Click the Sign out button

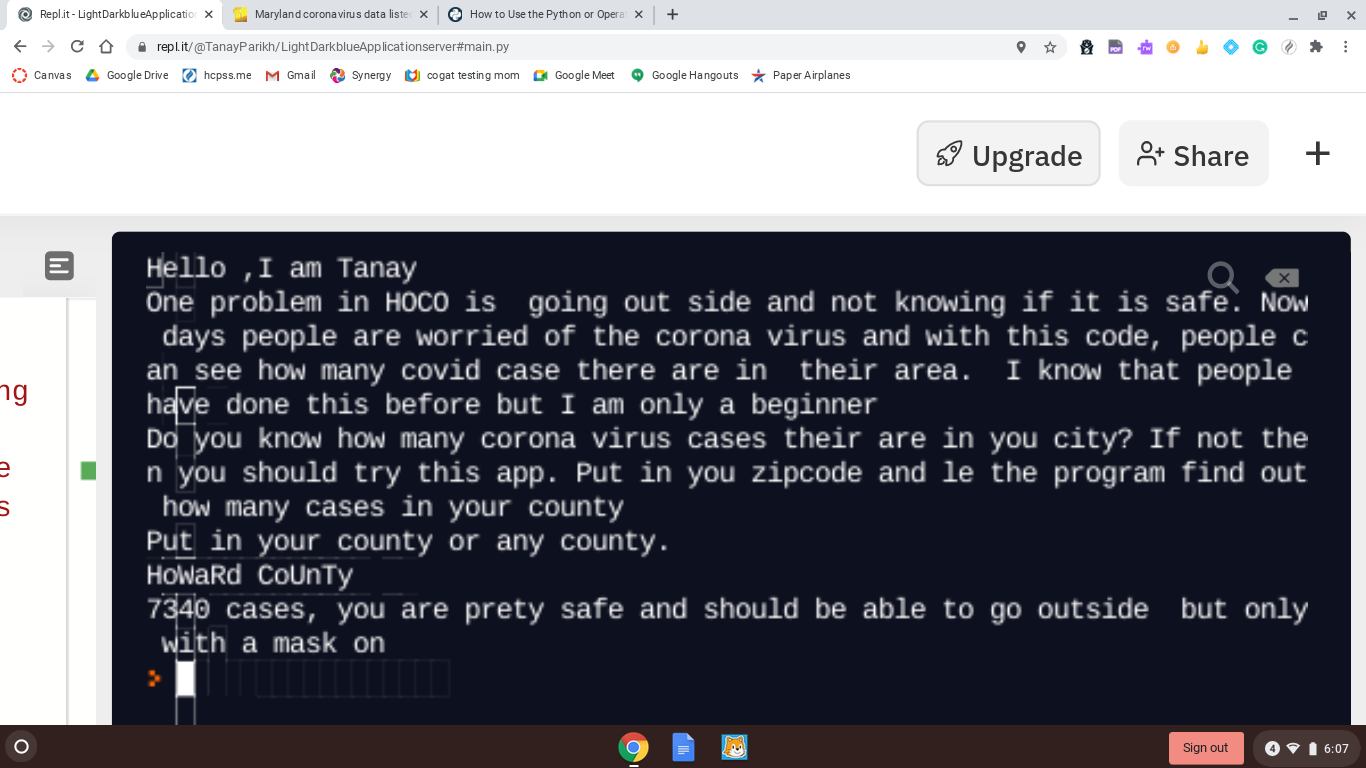[x=1206, y=748]
